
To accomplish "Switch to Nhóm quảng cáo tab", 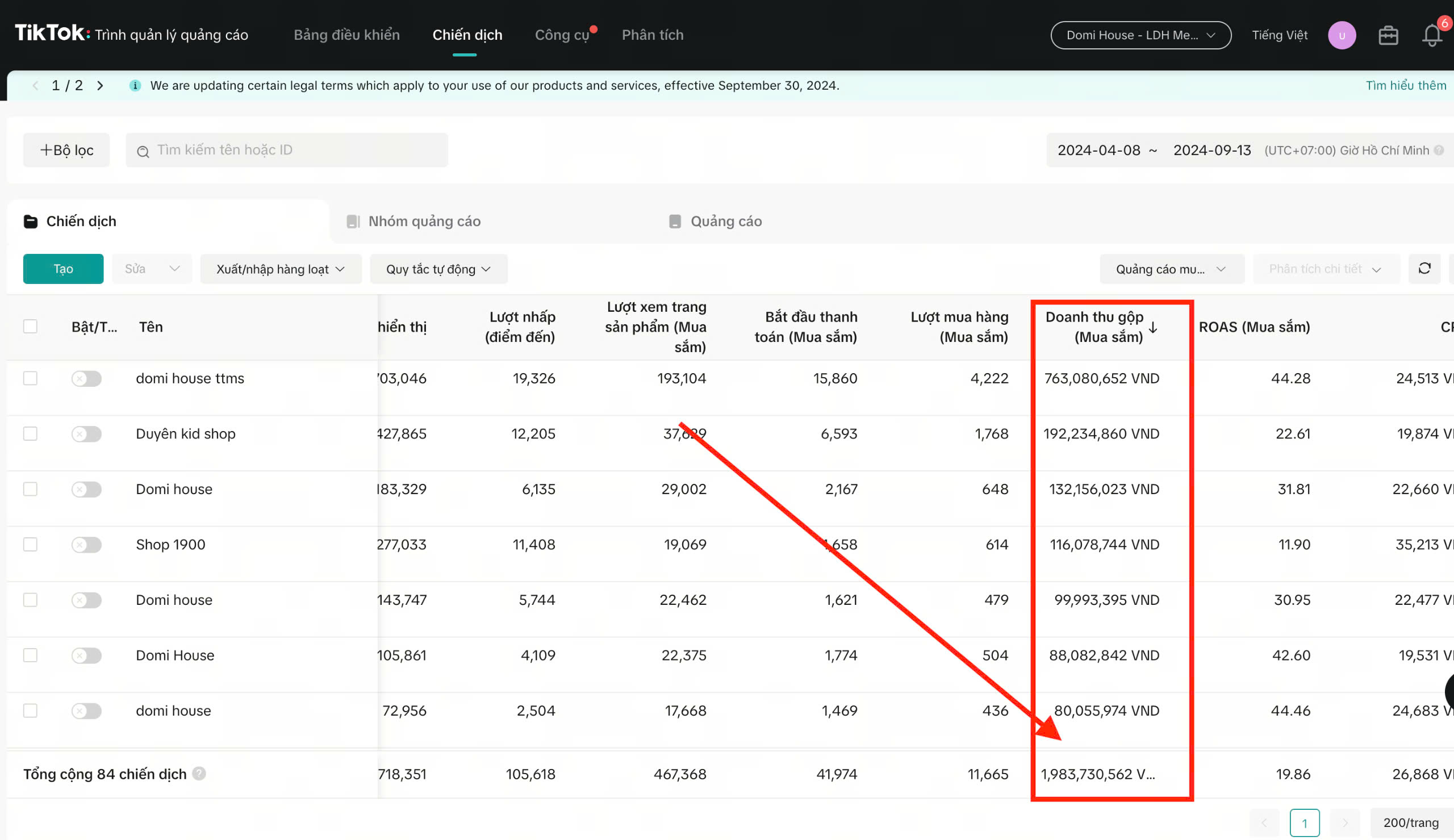I will [x=413, y=221].
